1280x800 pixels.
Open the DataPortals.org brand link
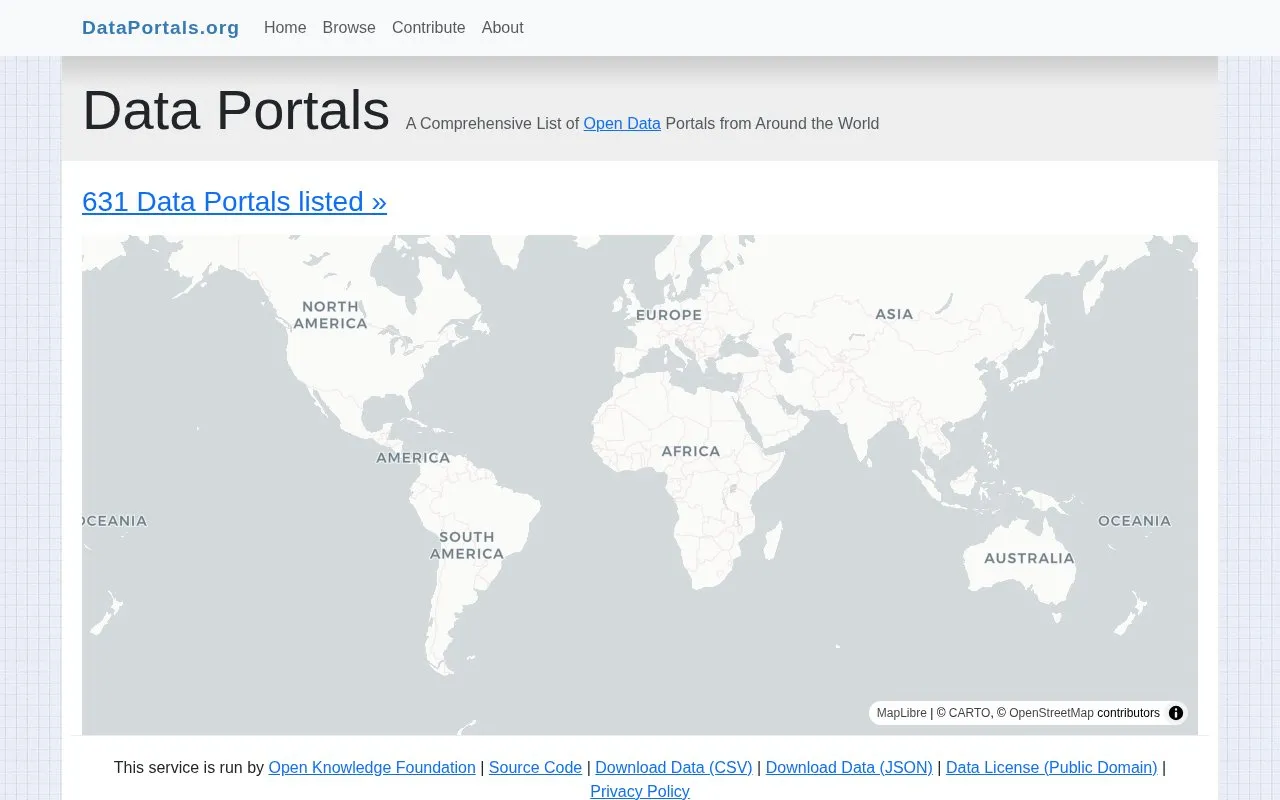tap(161, 27)
